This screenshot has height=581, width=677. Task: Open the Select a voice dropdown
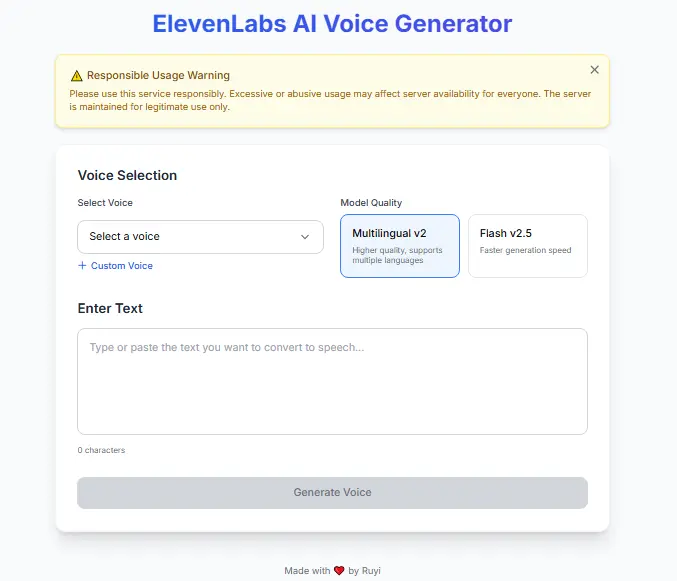coord(200,237)
